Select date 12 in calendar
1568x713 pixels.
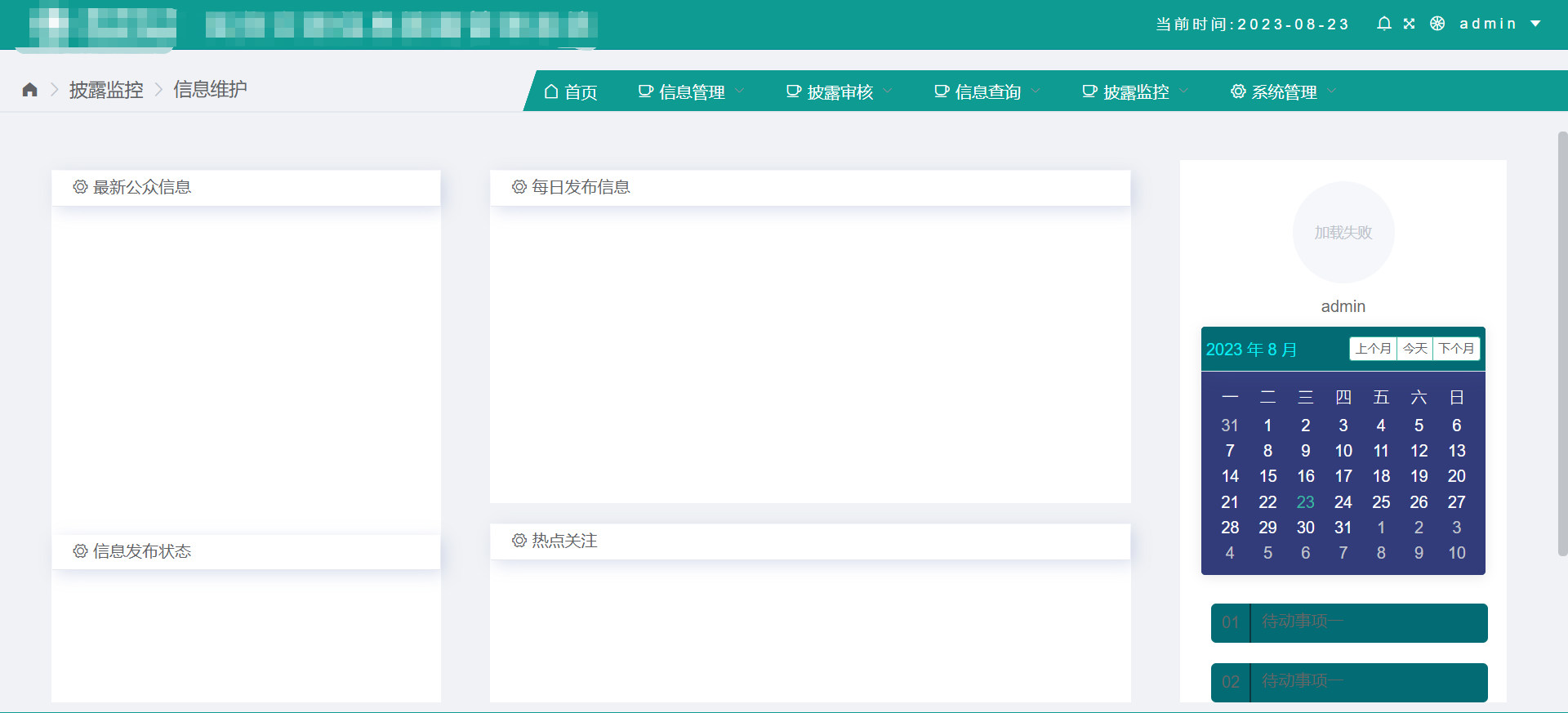(1419, 451)
